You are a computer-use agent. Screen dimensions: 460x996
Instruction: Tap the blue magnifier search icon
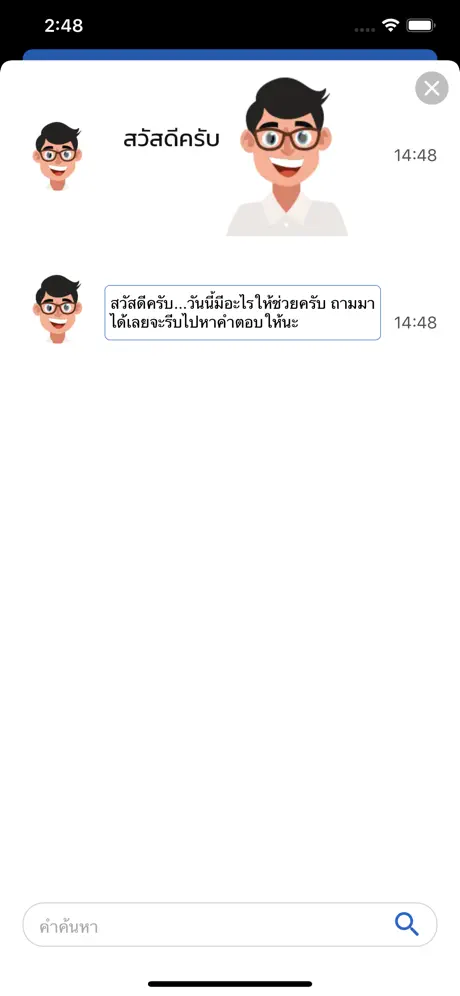pyautogui.click(x=407, y=924)
